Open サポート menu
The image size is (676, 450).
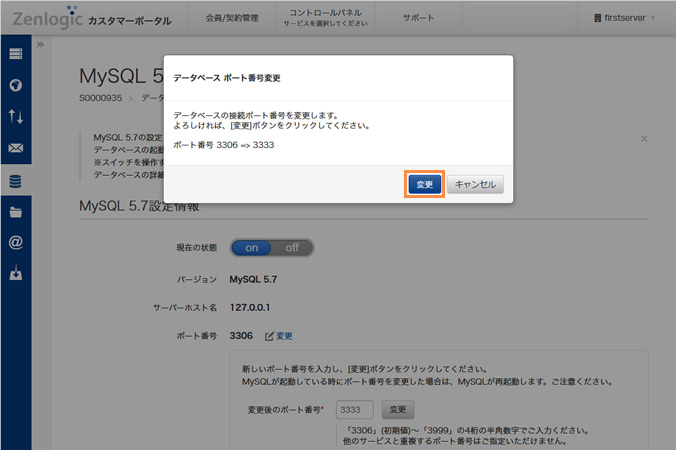click(419, 18)
